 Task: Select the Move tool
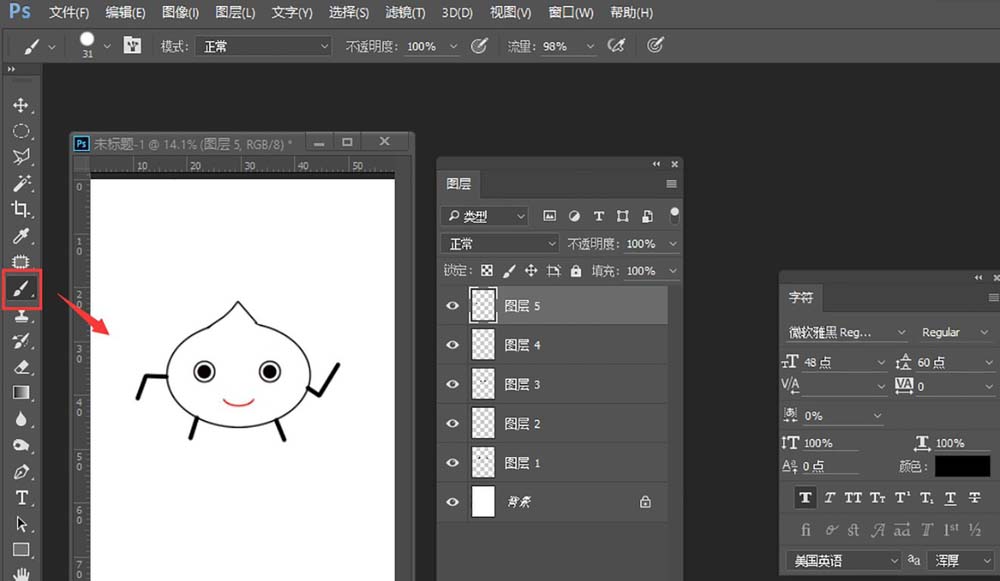coord(21,105)
